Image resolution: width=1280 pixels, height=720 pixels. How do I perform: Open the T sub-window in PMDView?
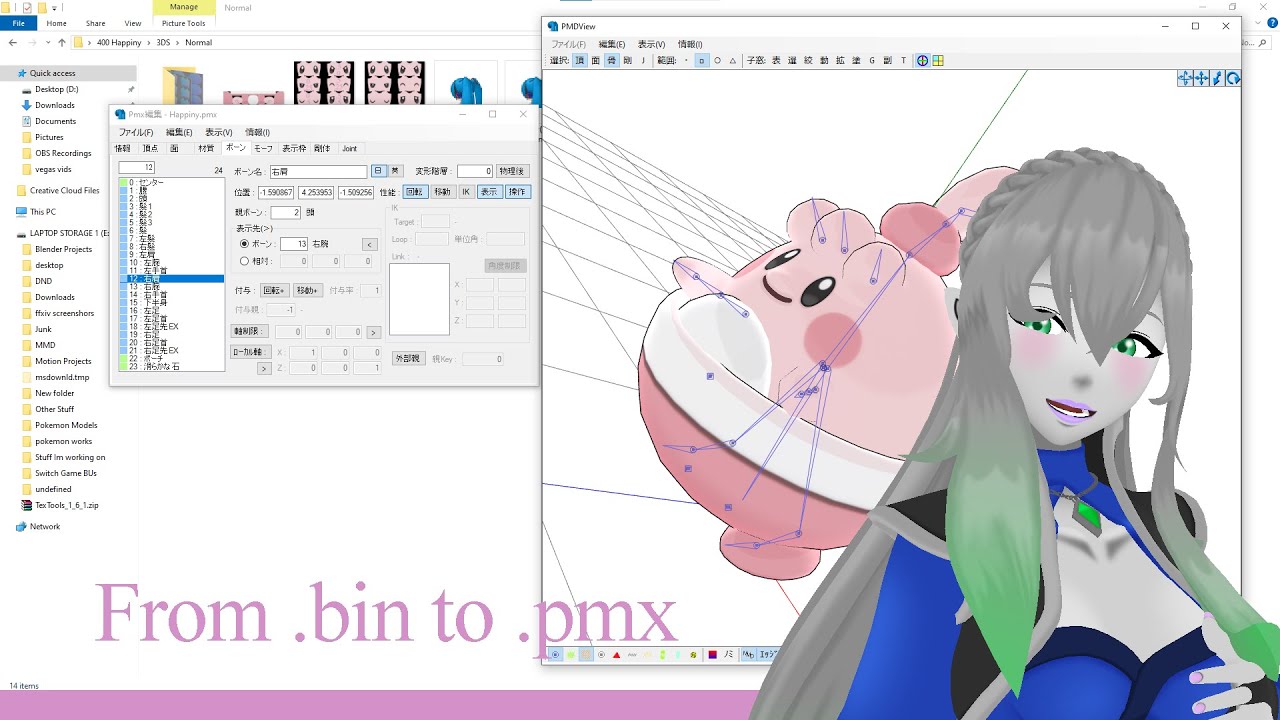point(903,60)
